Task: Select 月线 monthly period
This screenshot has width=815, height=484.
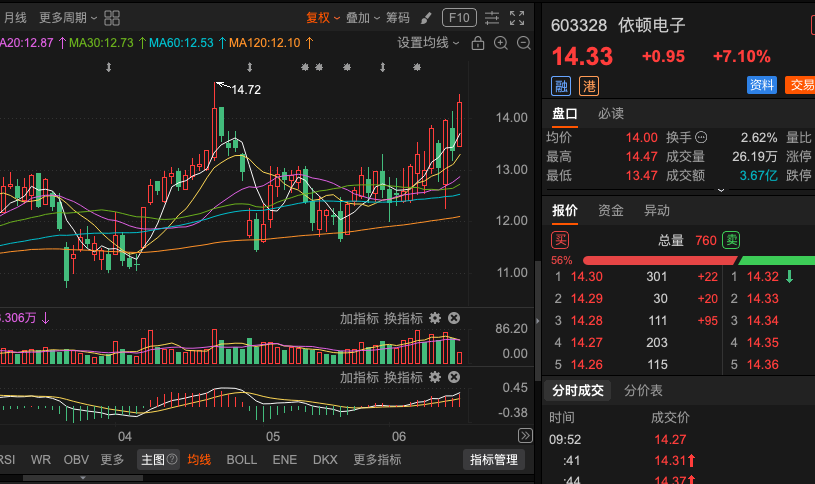Action: (15, 18)
